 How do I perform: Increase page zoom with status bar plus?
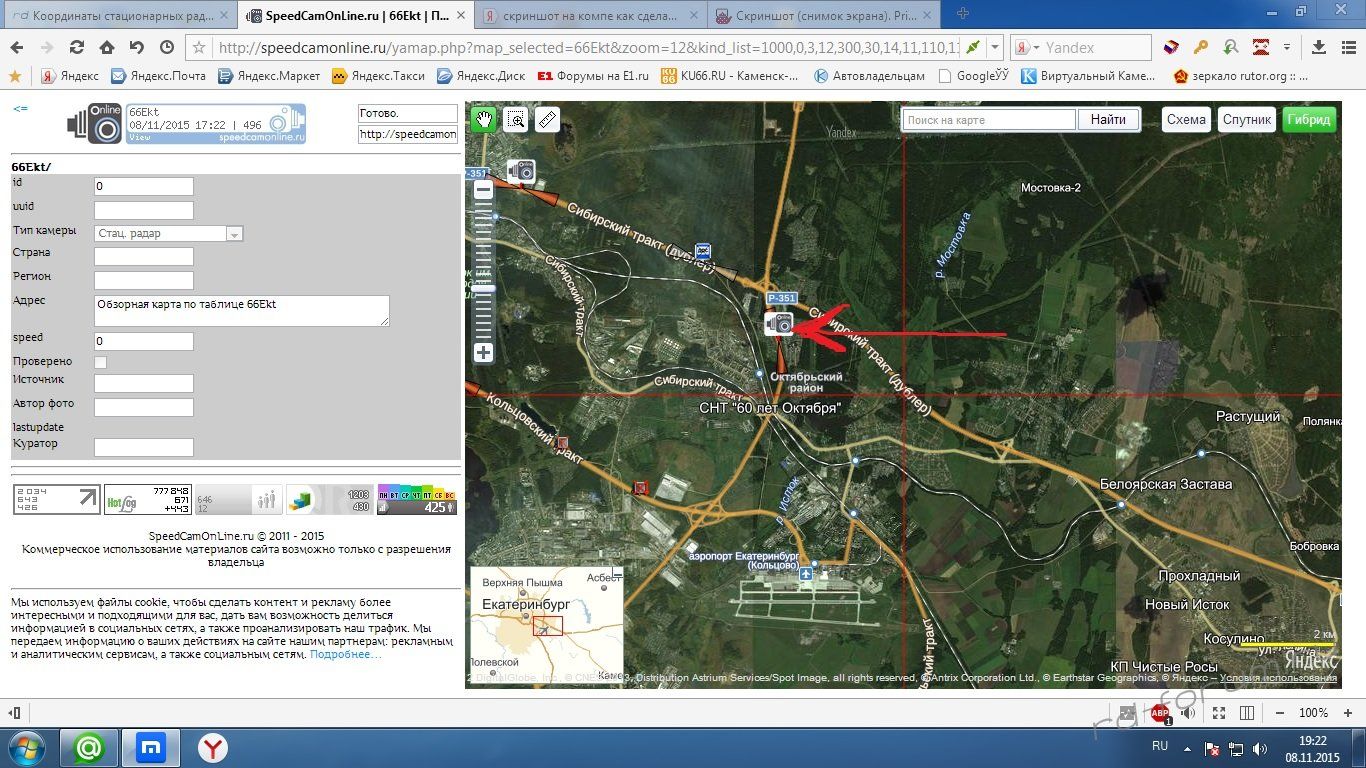click(x=1349, y=713)
